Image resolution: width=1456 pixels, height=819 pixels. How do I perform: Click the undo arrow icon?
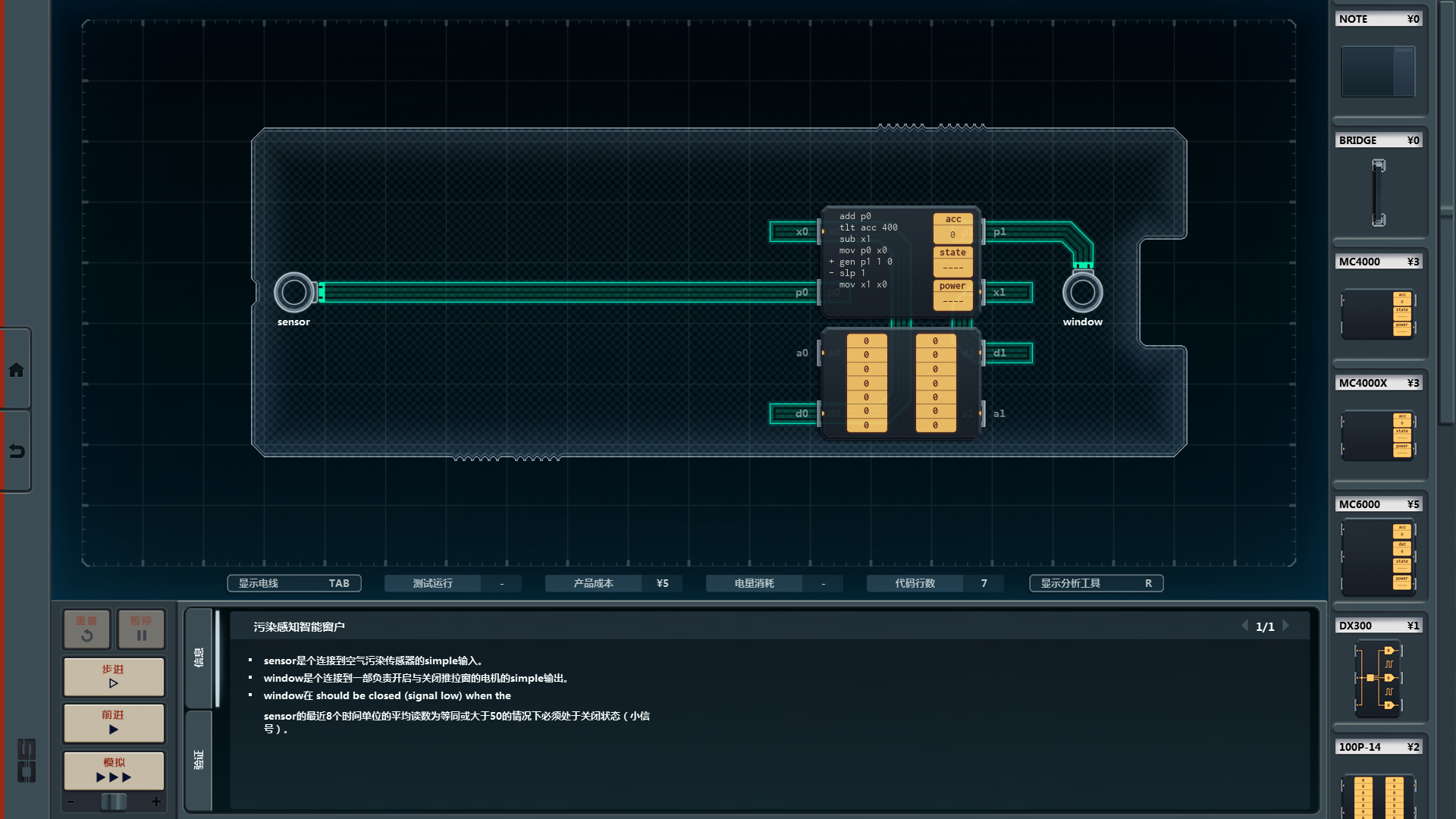(x=16, y=451)
